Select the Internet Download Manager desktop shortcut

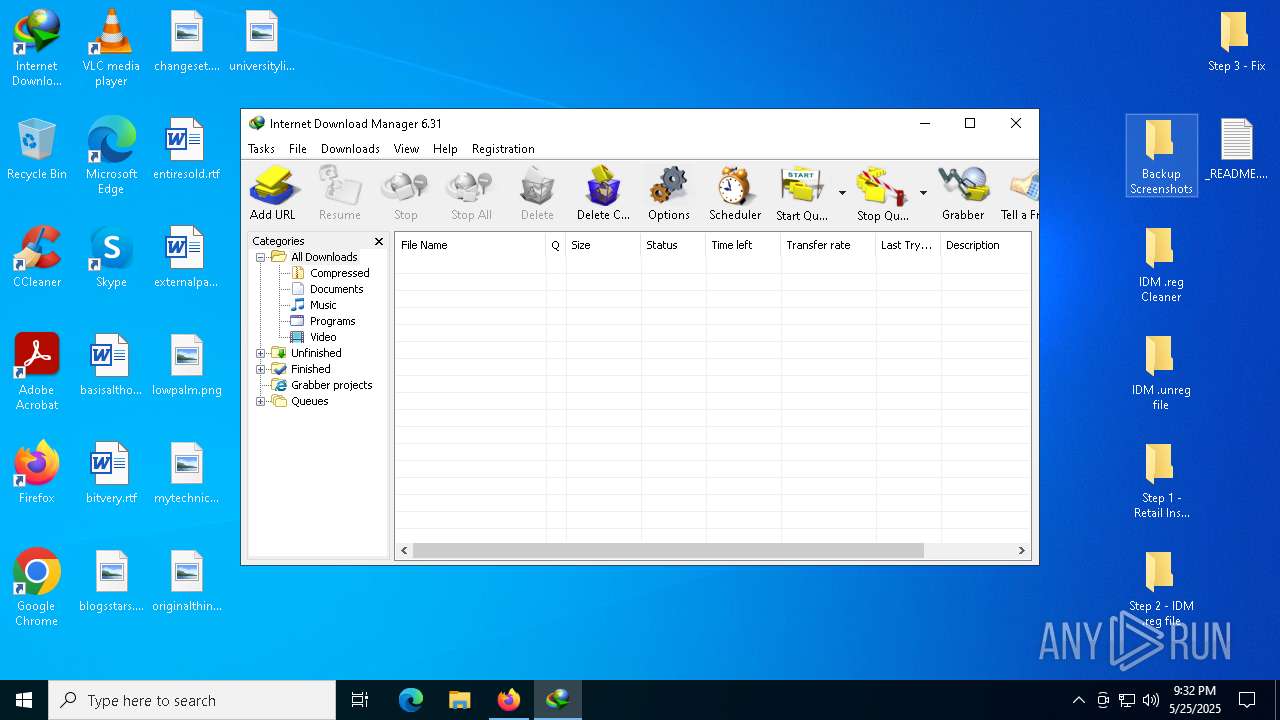[37, 48]
